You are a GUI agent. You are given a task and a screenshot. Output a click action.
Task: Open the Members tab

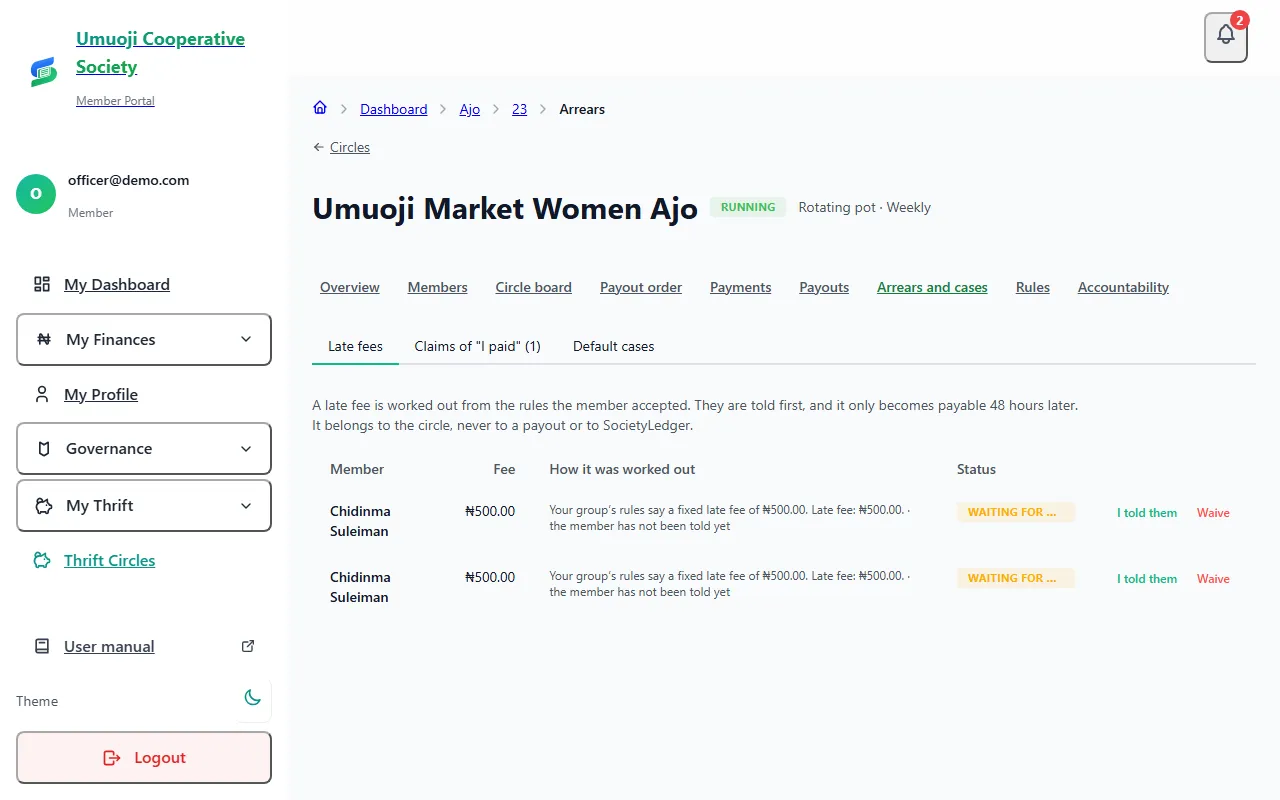click(438, 287)
